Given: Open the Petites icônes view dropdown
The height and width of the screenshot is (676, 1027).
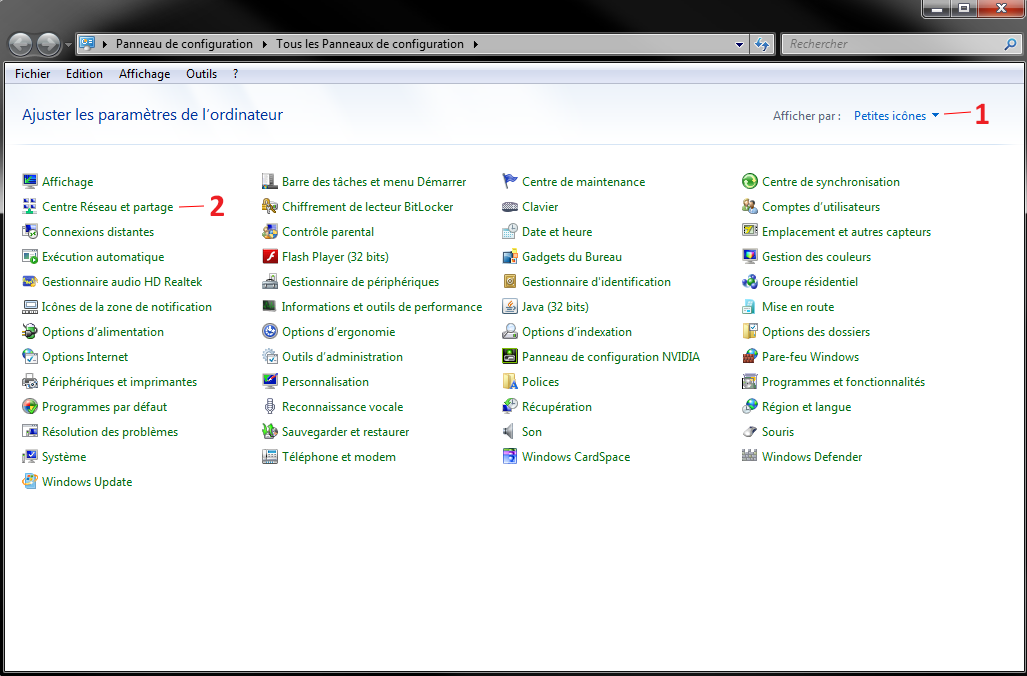Looking at the screenshot, I should (x=896, y=116).
